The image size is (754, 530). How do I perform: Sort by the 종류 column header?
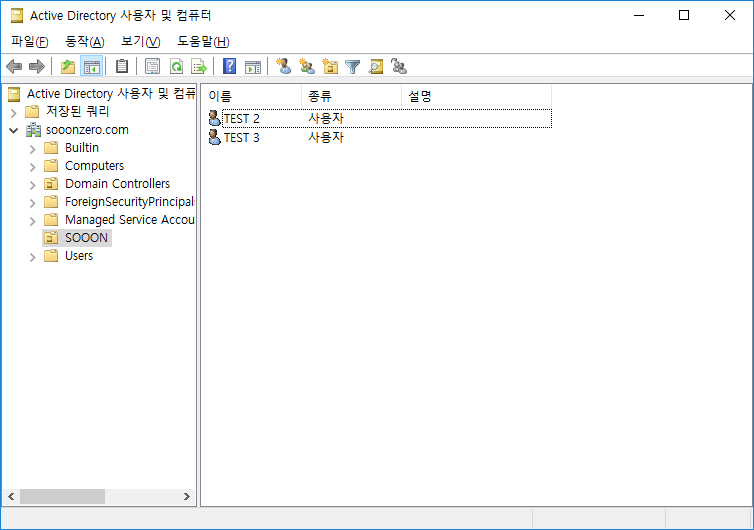tap(352, 96)
